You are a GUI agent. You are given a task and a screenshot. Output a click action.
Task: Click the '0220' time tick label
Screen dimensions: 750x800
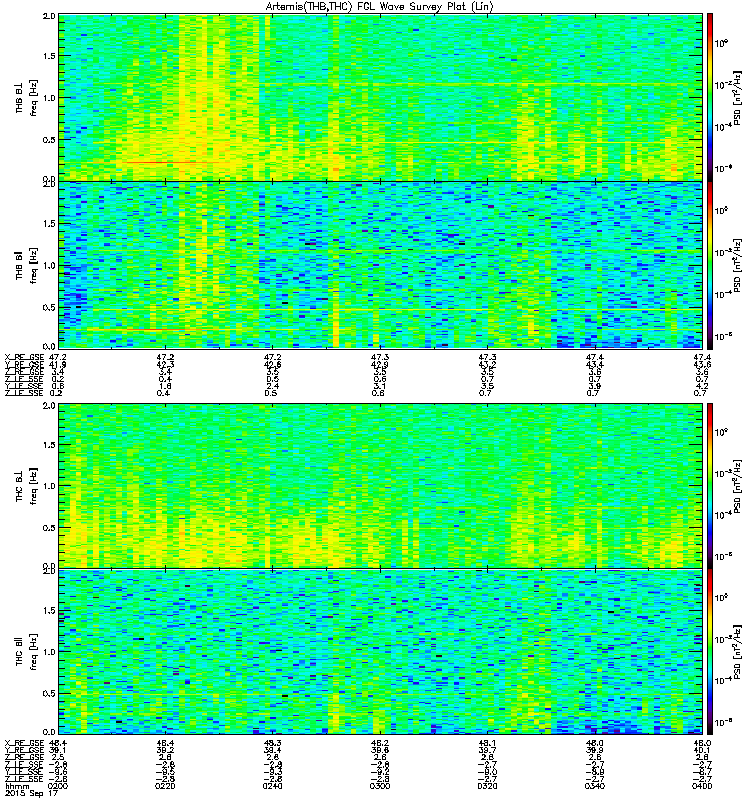165,786
